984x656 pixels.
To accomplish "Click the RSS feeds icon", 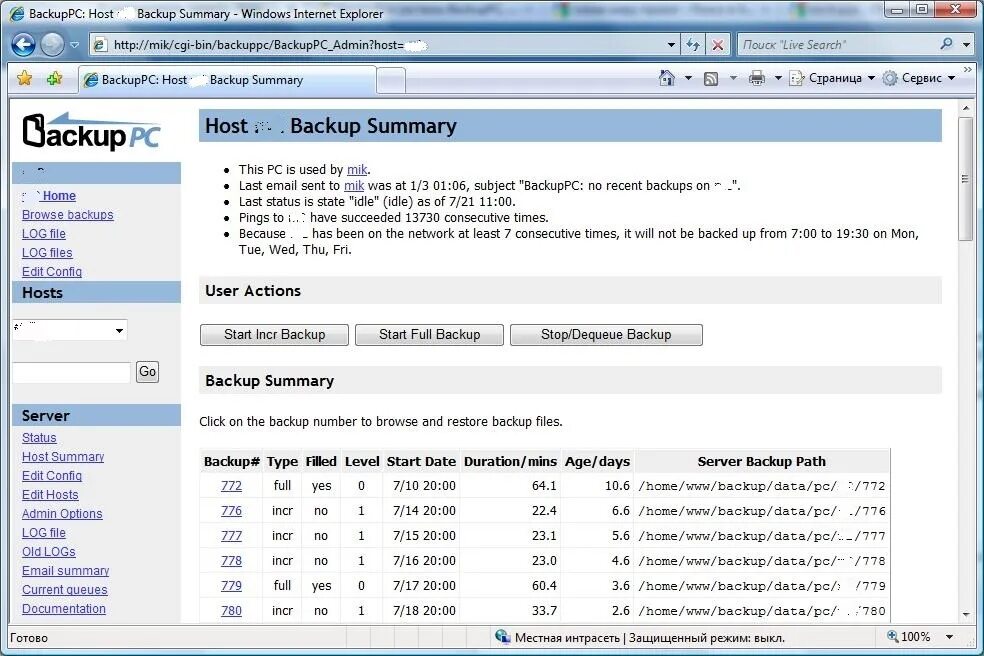I will click(710, 78).
